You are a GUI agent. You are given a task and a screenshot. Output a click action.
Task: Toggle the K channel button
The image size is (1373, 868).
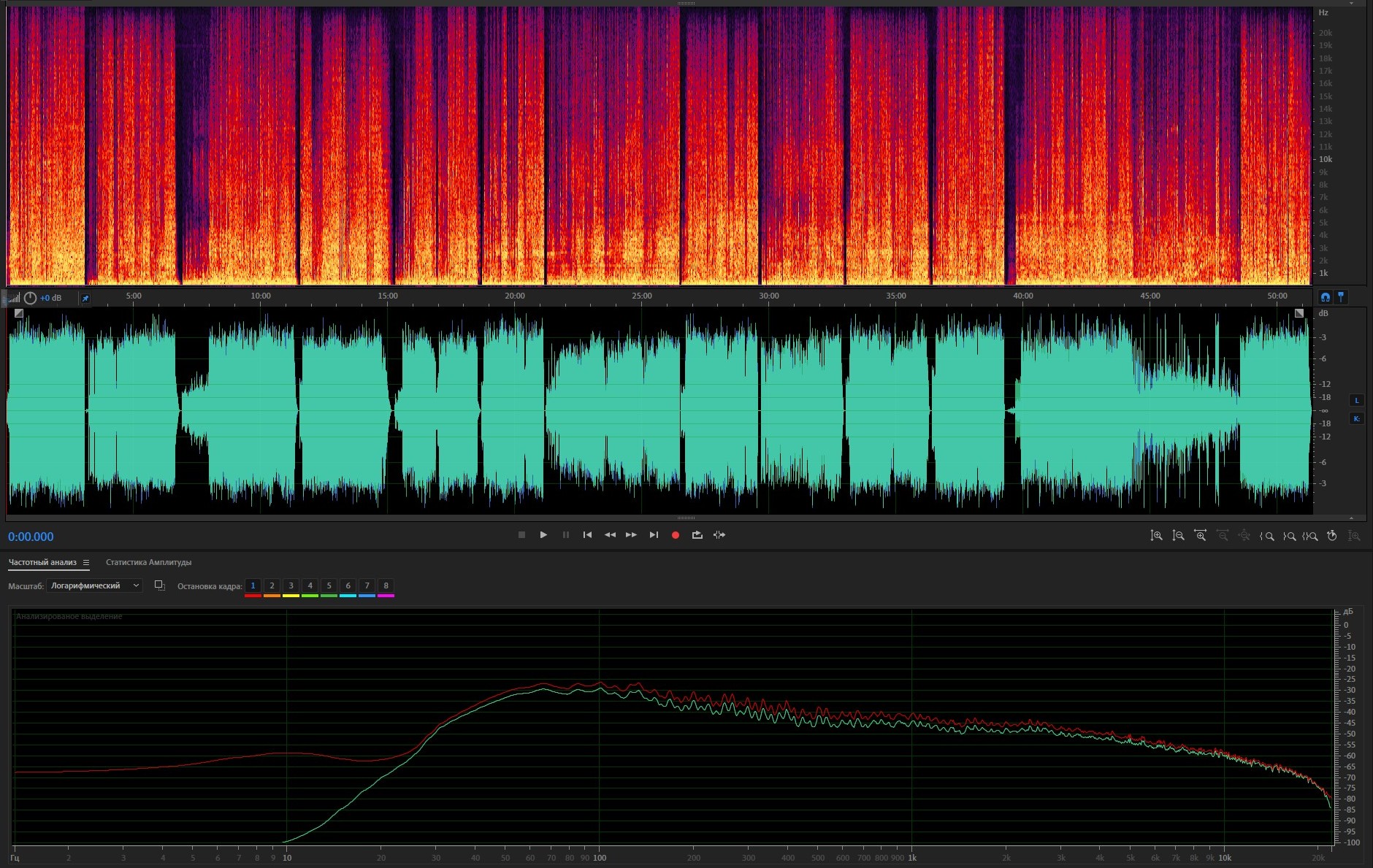[x=1357, y=418]
